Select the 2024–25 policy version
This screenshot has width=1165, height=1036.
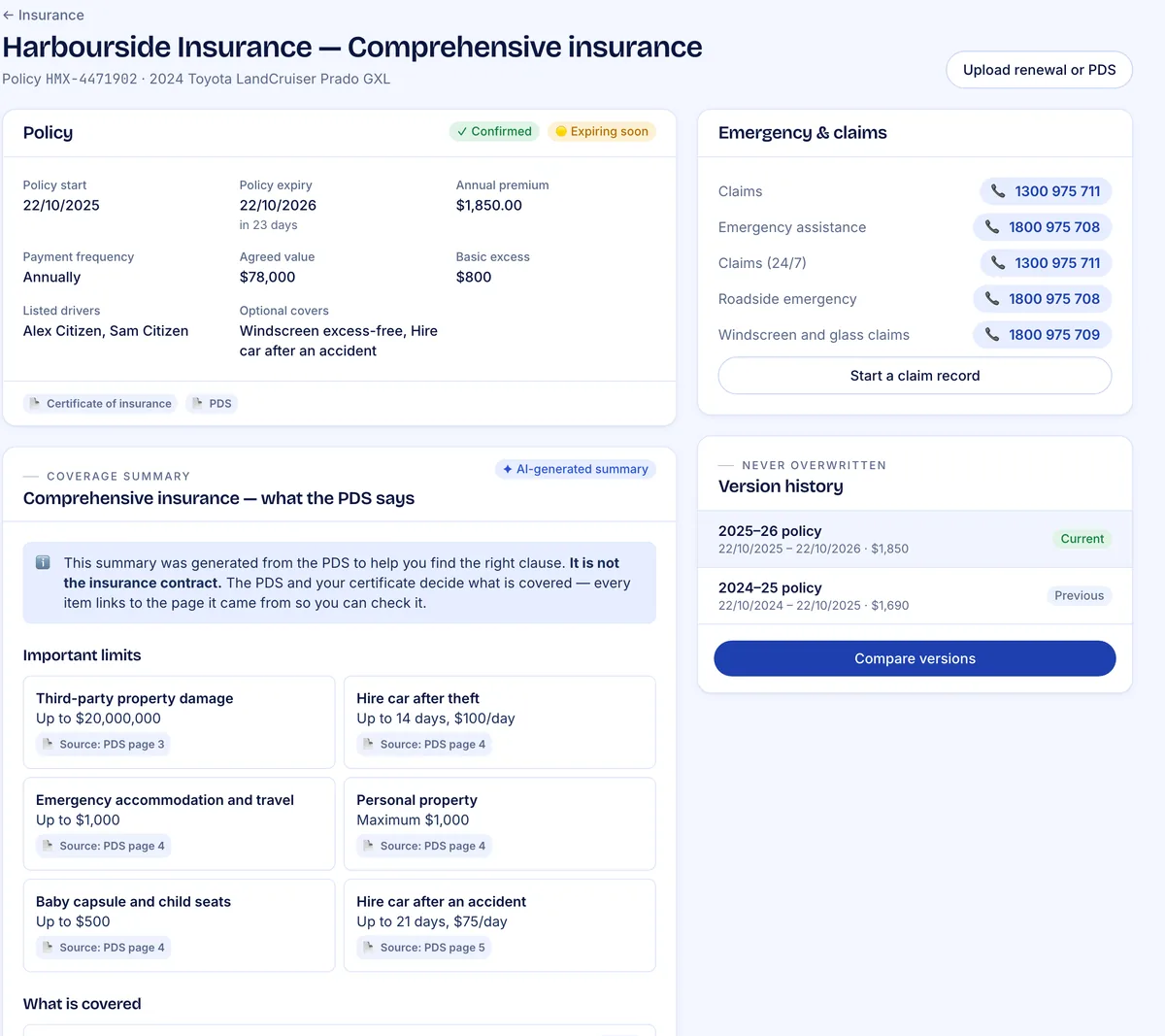[x=915, y=596]
